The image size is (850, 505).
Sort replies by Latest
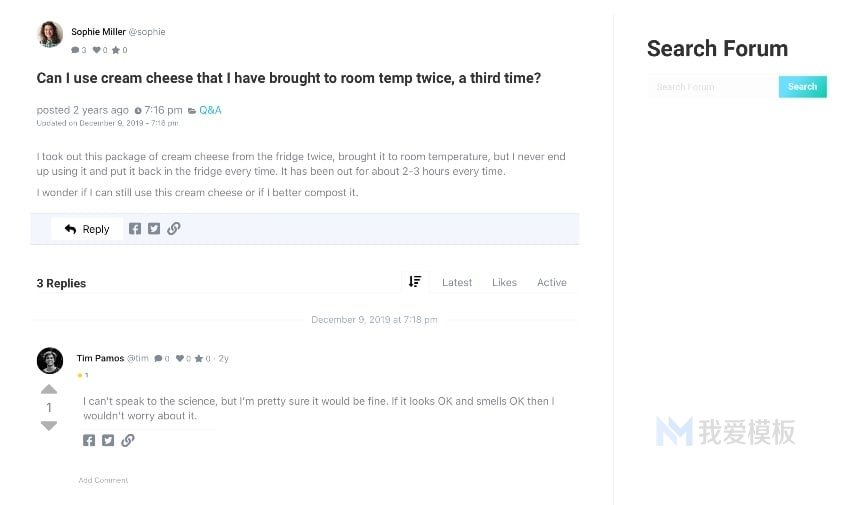(457, 282)
